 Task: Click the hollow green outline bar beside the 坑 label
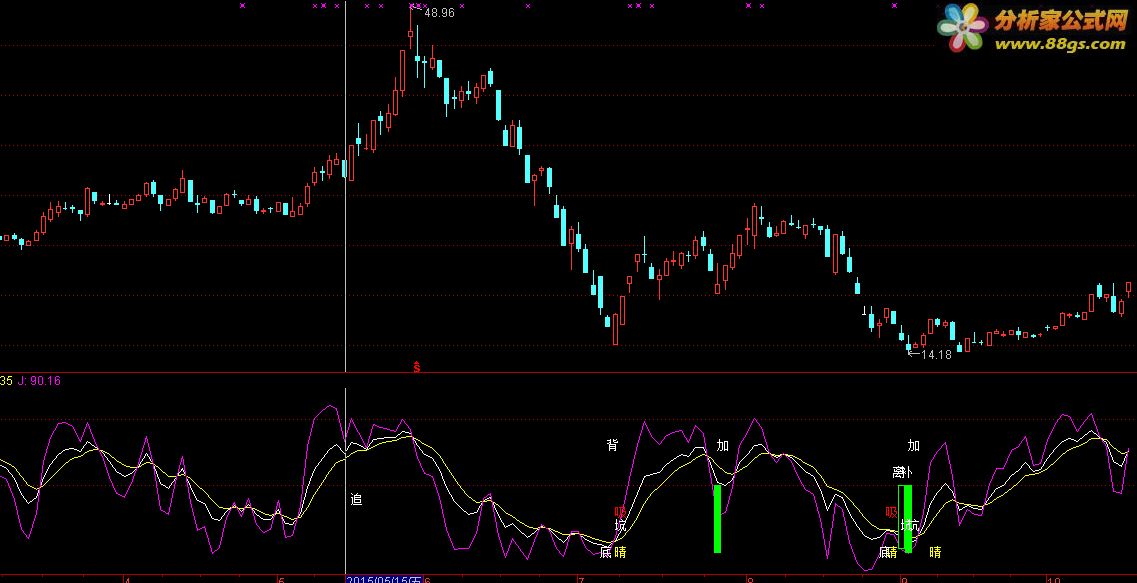[901, 516]
